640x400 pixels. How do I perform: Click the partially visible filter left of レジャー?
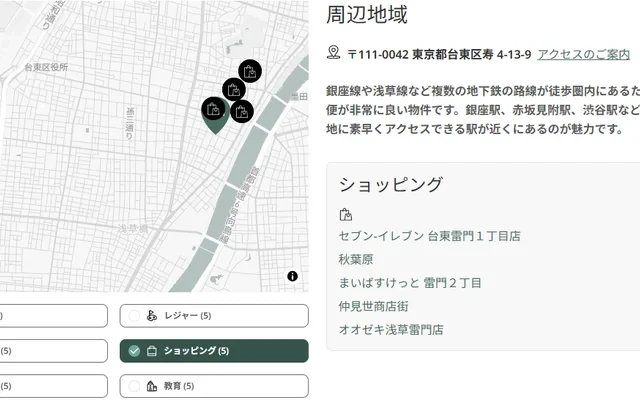[x=50, y=316]
